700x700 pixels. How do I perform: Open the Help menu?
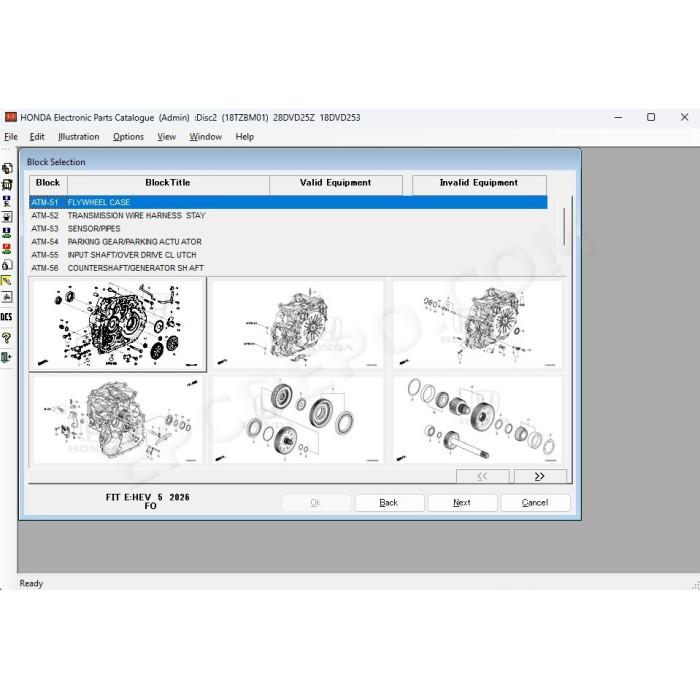click(x=245, y=137)
